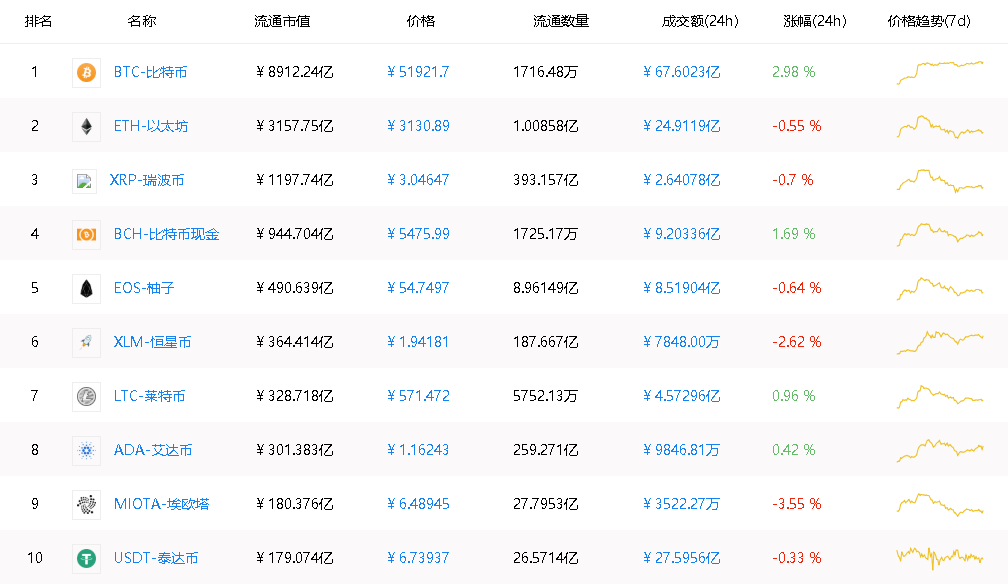Open USDT 7-day price trend chart
Viewport: 1008px width, 584px height.
(940, 557)
